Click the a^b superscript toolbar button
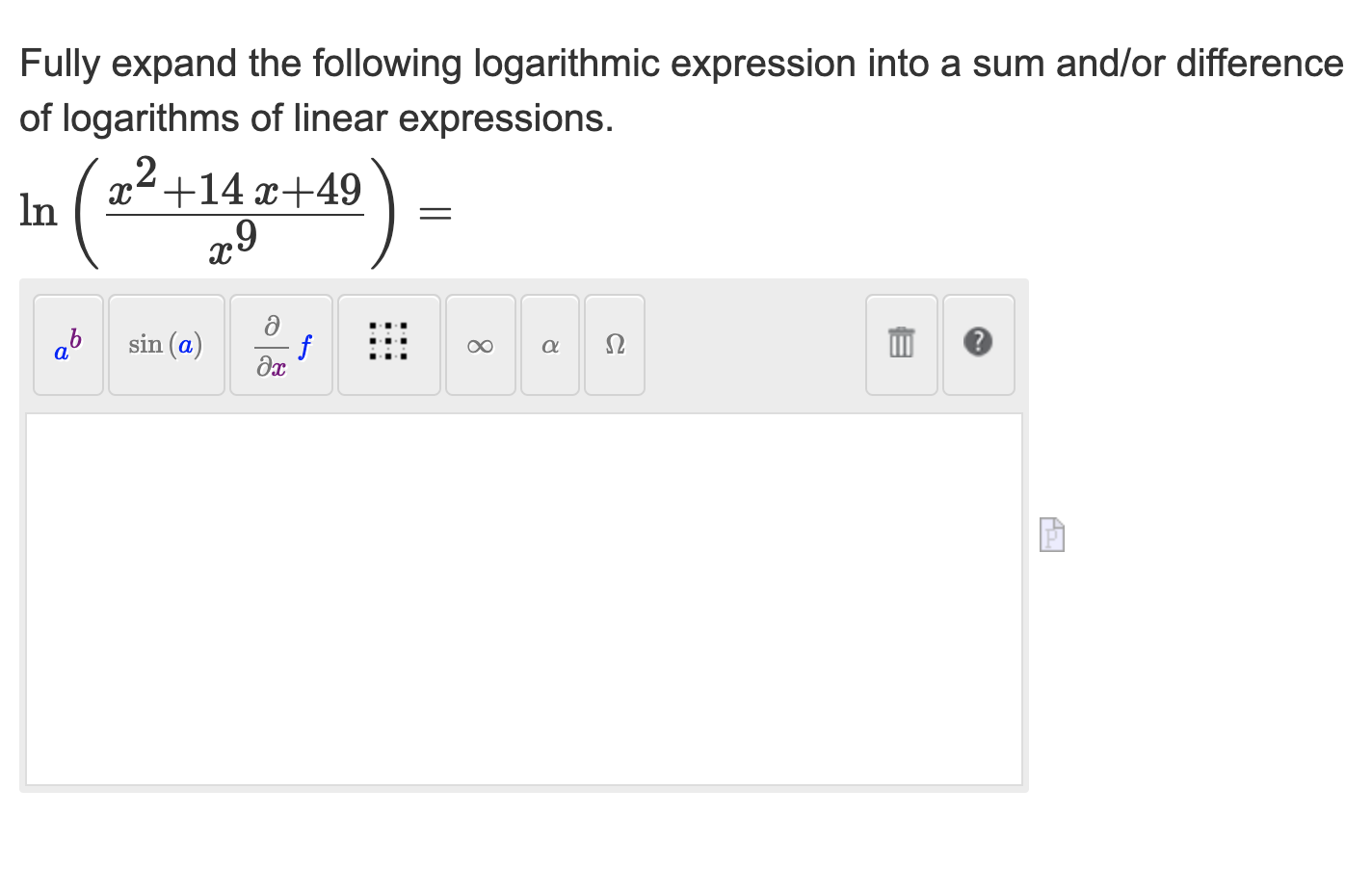 (x=67, y=345)
